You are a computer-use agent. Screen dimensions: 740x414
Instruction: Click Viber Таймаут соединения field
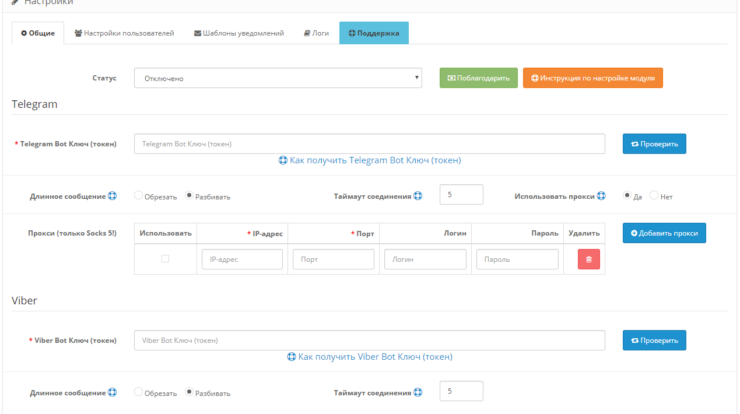pyautogui.click(x=461, y=391)
